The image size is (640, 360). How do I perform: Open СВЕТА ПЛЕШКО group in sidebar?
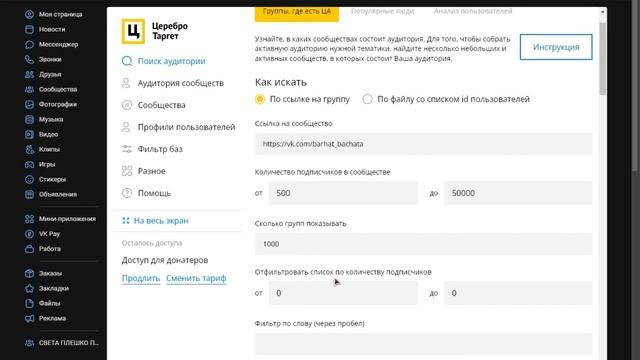click(62, 343)
